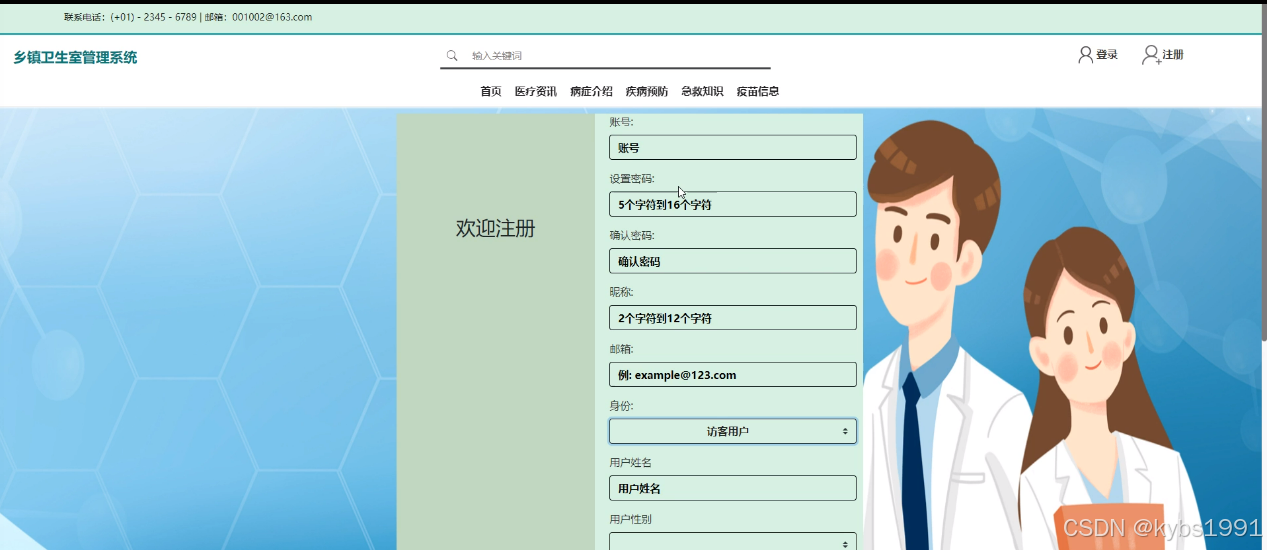Screen dimensions: 1267x550
Task: Click the 用户姓名 label above its field
Action: pyautogui.click(x=631, y=463)
